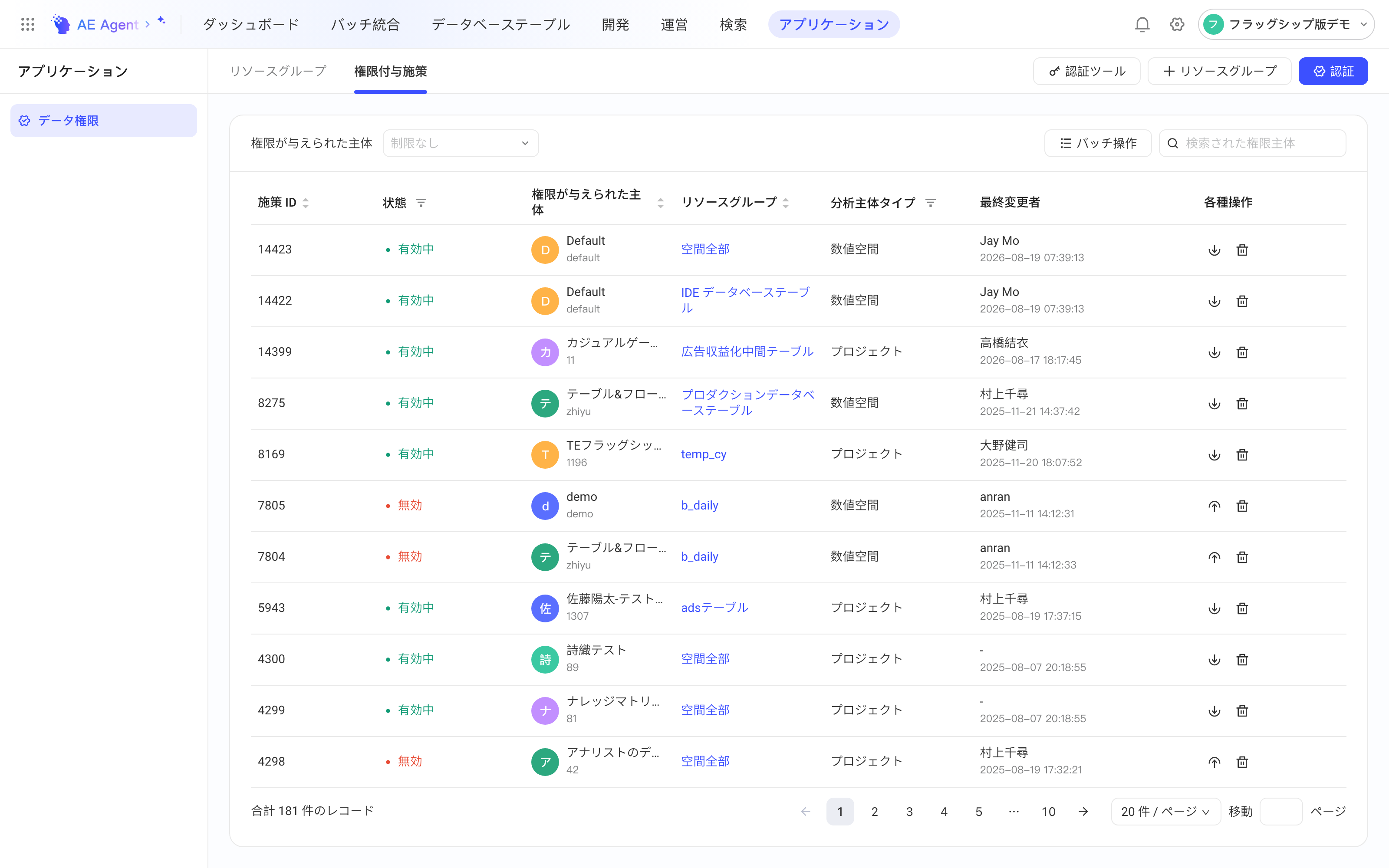1389x868 pixels.
Task: Jump to page 10
Action: pos(1048,812)
